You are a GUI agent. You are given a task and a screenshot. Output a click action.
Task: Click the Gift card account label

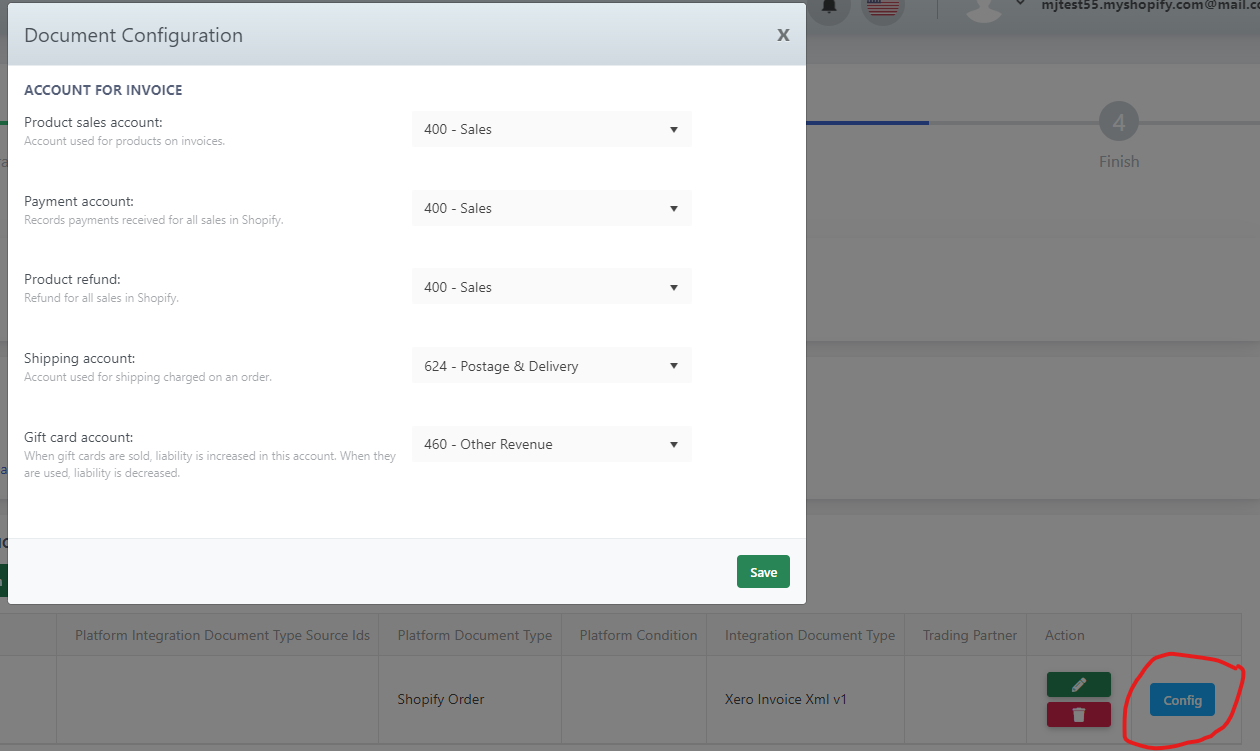pos(79,437)
